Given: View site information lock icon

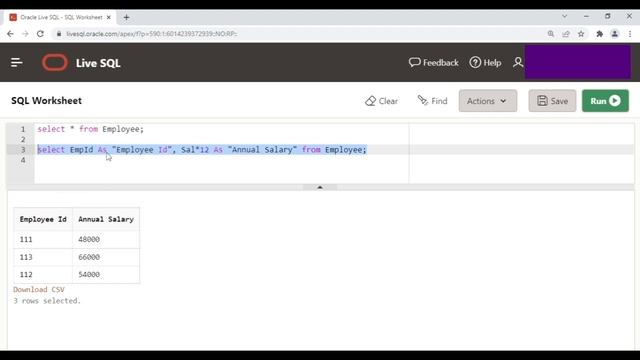Looking at the screenshot, I should click(59, 34).
